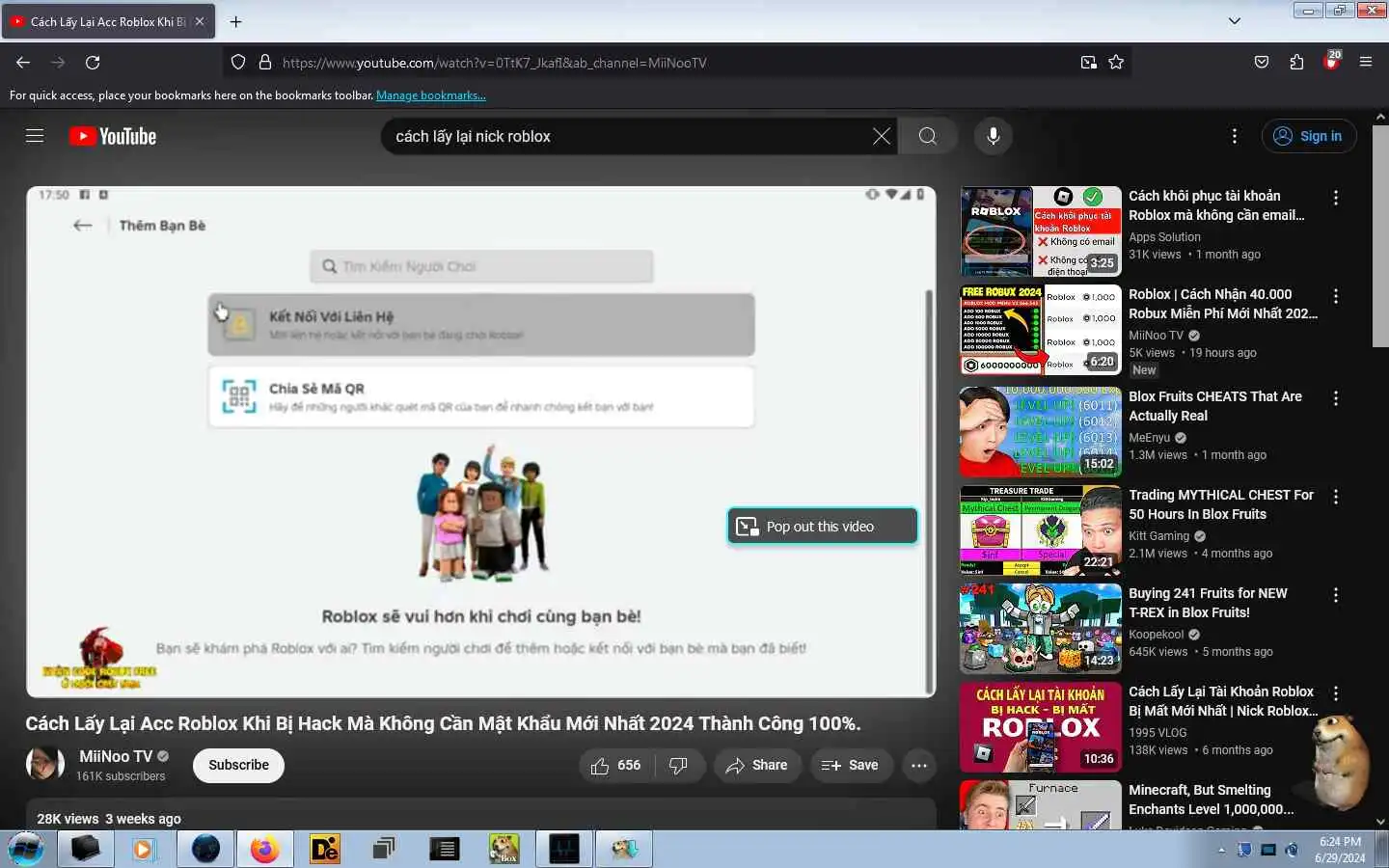Subscribe to MiiNoo TV channel
The width and height of the screenshot is (1389, 868).
(238, 765)
